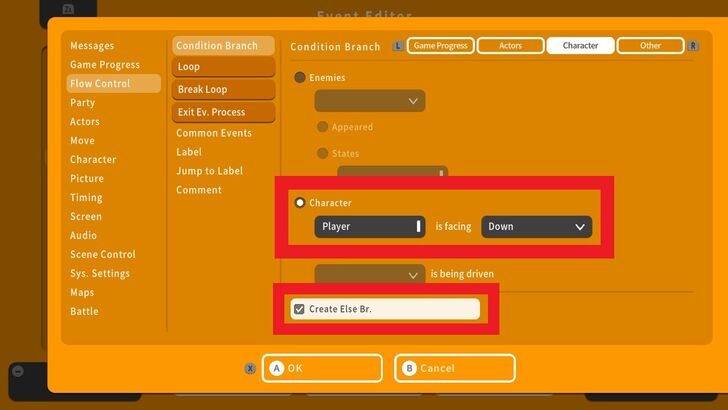728x410 pixels.
Task: Select the Character radio button
Action: 300,203
